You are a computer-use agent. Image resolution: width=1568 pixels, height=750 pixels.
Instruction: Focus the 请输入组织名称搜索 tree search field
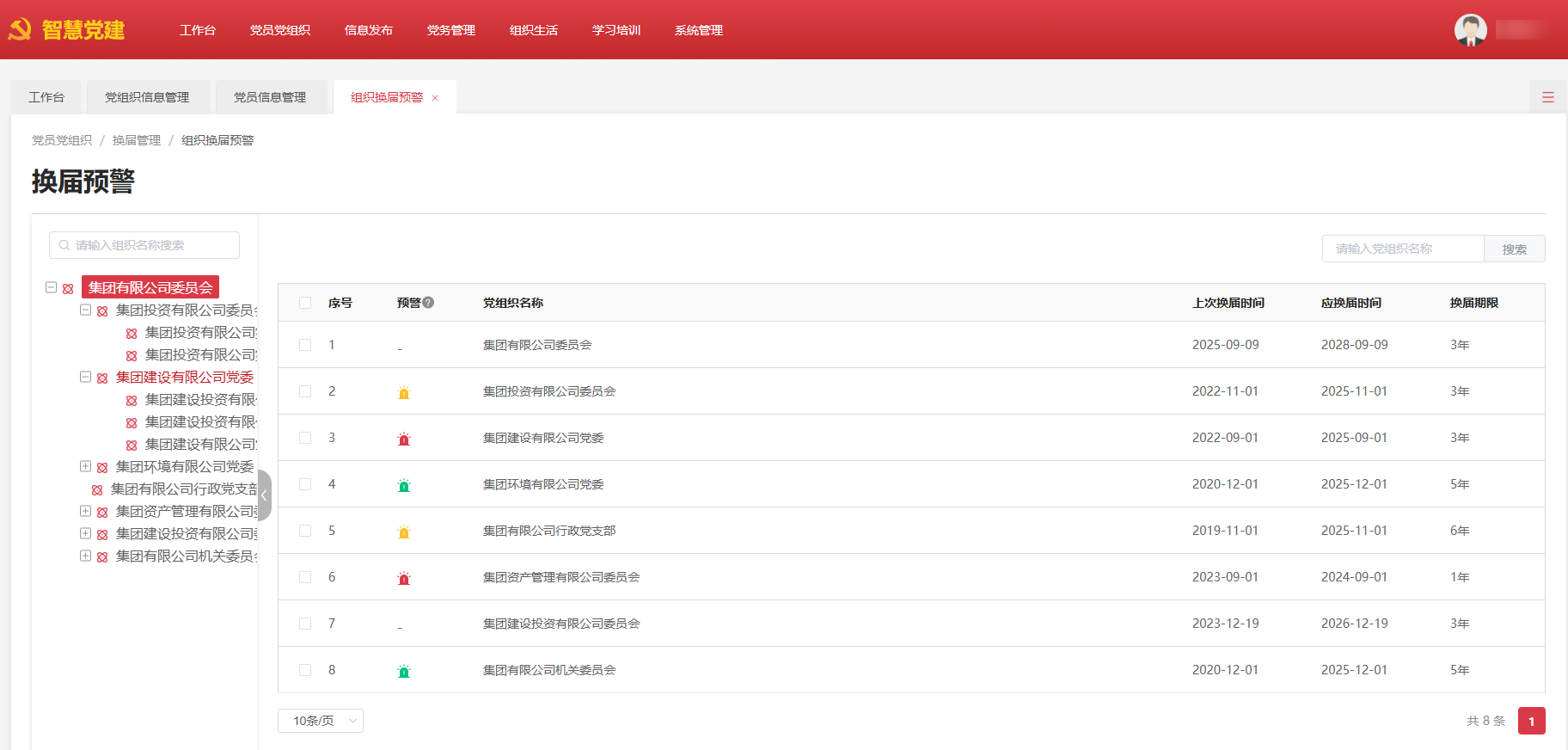pyautogui.click(x=144, y=245)
